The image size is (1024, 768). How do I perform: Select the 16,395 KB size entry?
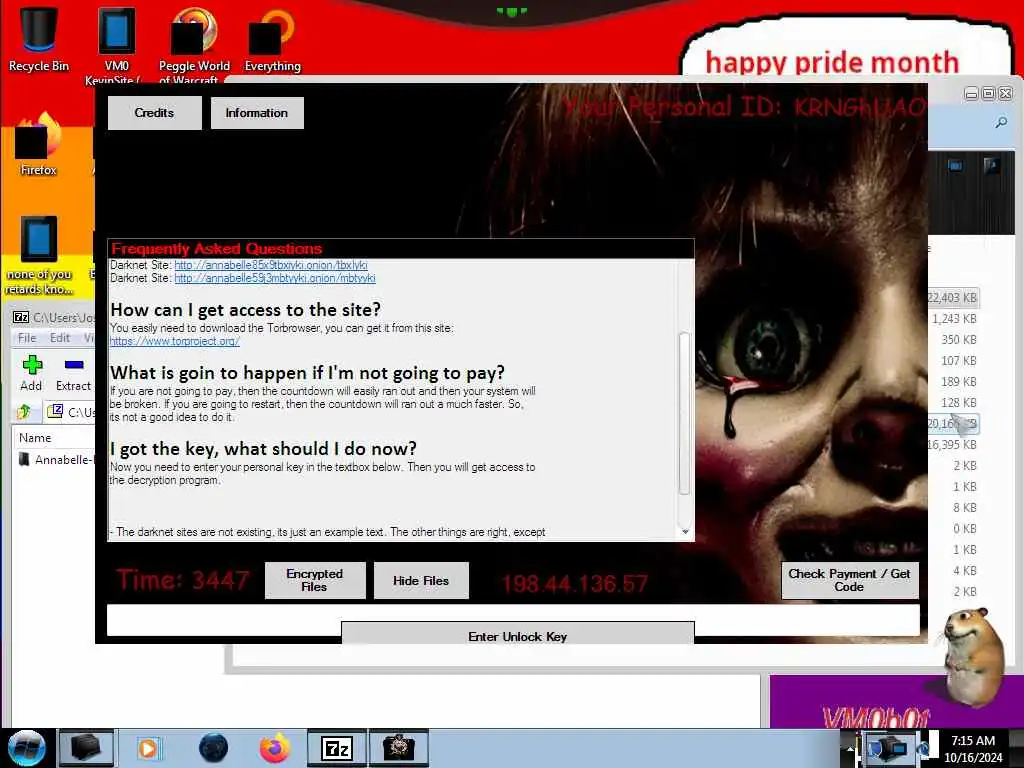(953, 445)
